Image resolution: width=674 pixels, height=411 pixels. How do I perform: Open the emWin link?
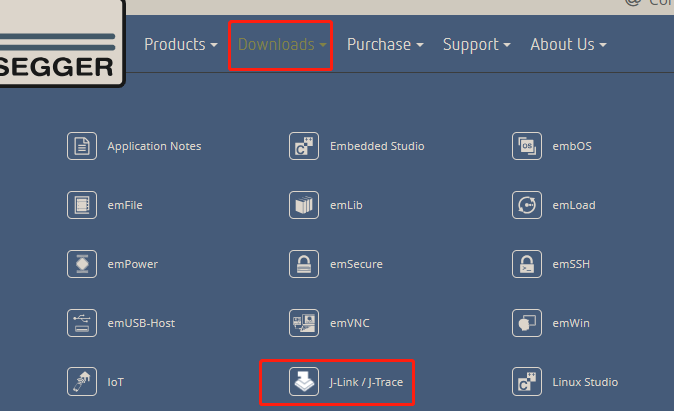coord(571,323)
